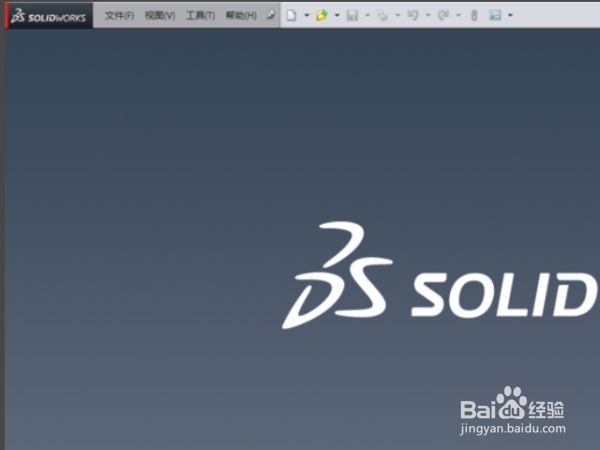Click the Save floppy disk icon
600x450 pixels.
352,15
